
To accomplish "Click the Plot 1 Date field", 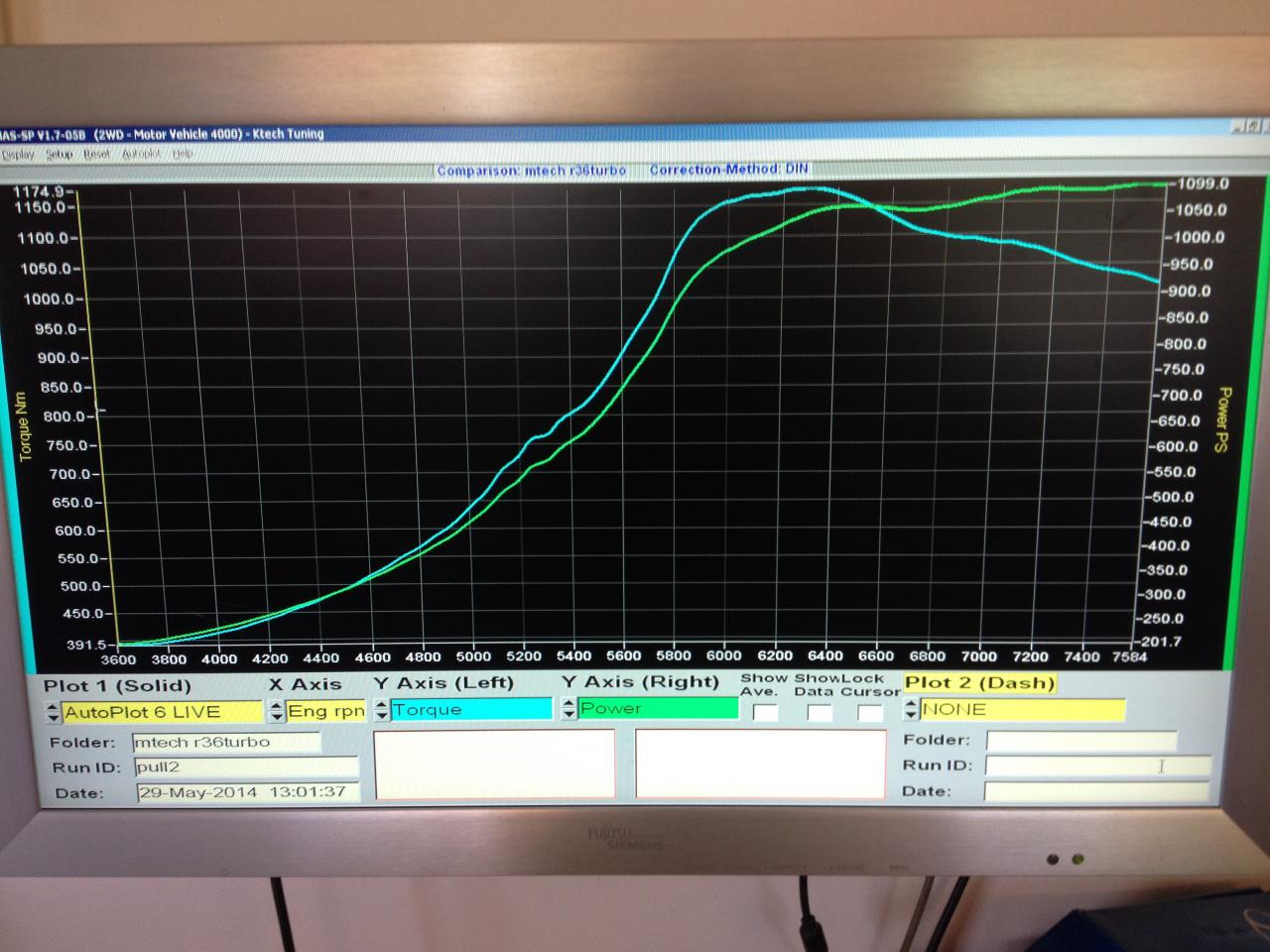I will click(247, 792).
